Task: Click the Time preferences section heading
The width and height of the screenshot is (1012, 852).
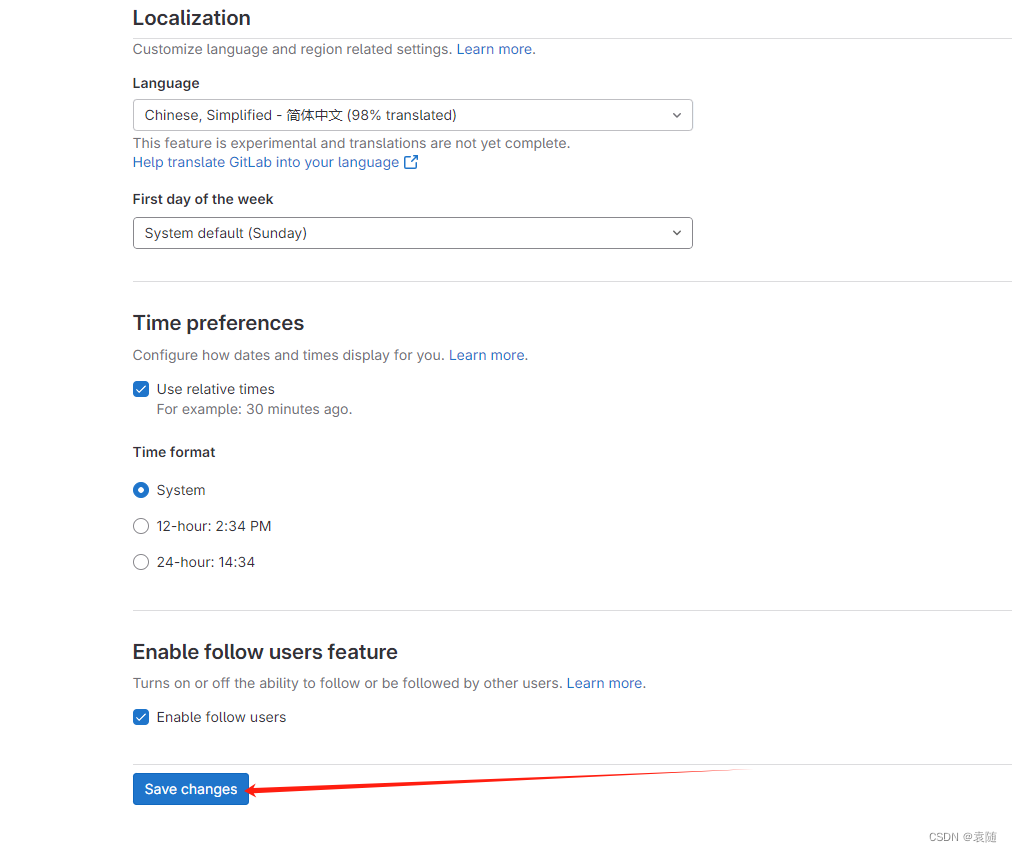Action: tap(218, 323)
